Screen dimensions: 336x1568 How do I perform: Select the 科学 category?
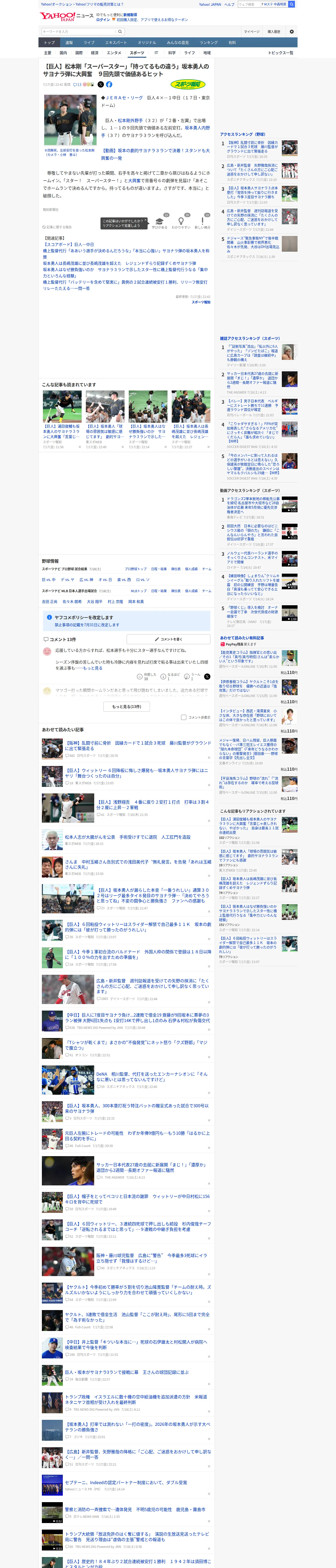point(172,53)
